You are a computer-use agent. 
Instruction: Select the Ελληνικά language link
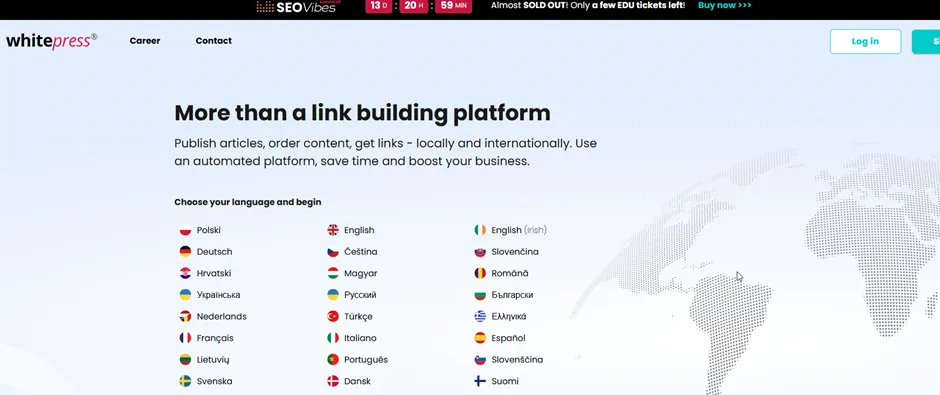[x=509, y=316]
